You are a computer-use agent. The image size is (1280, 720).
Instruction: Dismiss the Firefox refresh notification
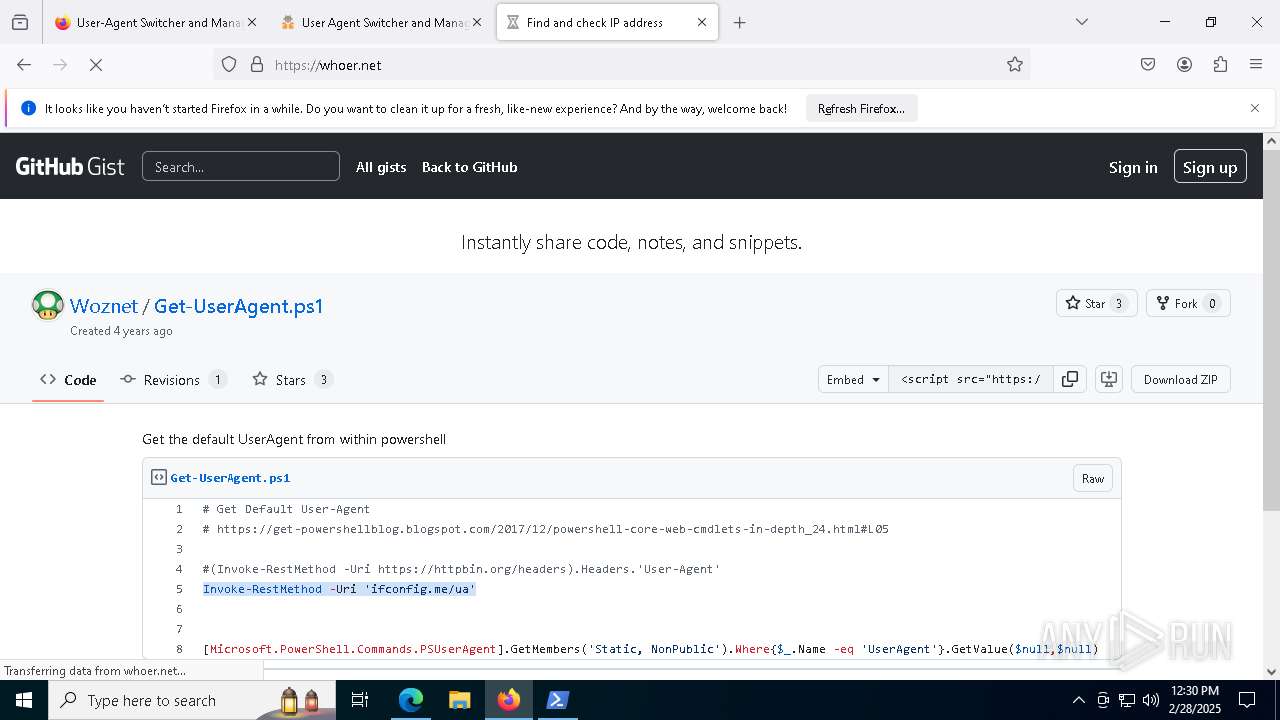1255,108
